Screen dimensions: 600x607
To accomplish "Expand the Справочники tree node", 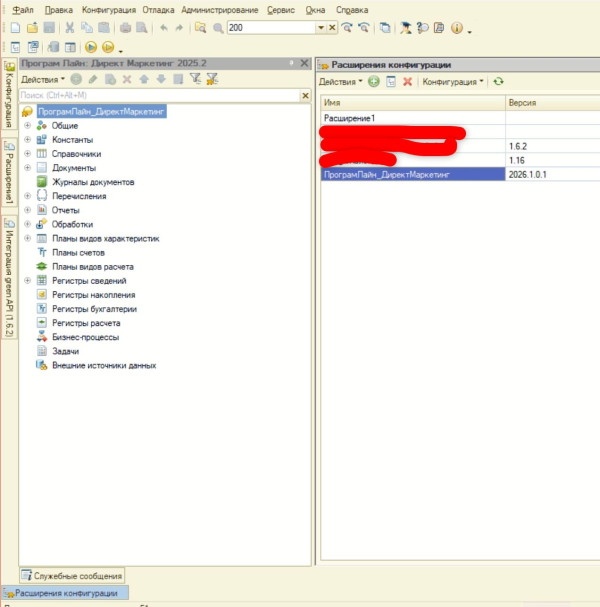I will point(27,154).
